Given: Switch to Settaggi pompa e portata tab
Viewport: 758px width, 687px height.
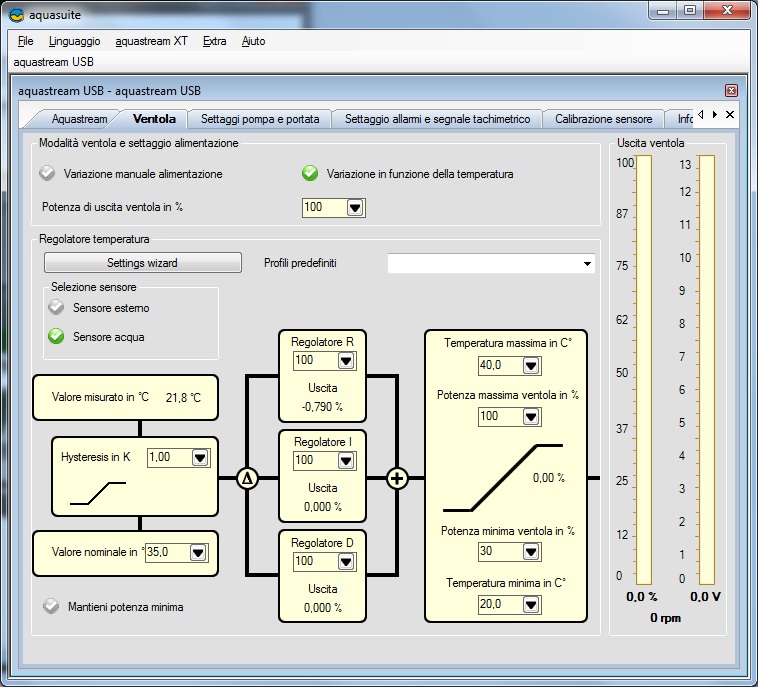Looking at the screenshot, I should 260,119.
